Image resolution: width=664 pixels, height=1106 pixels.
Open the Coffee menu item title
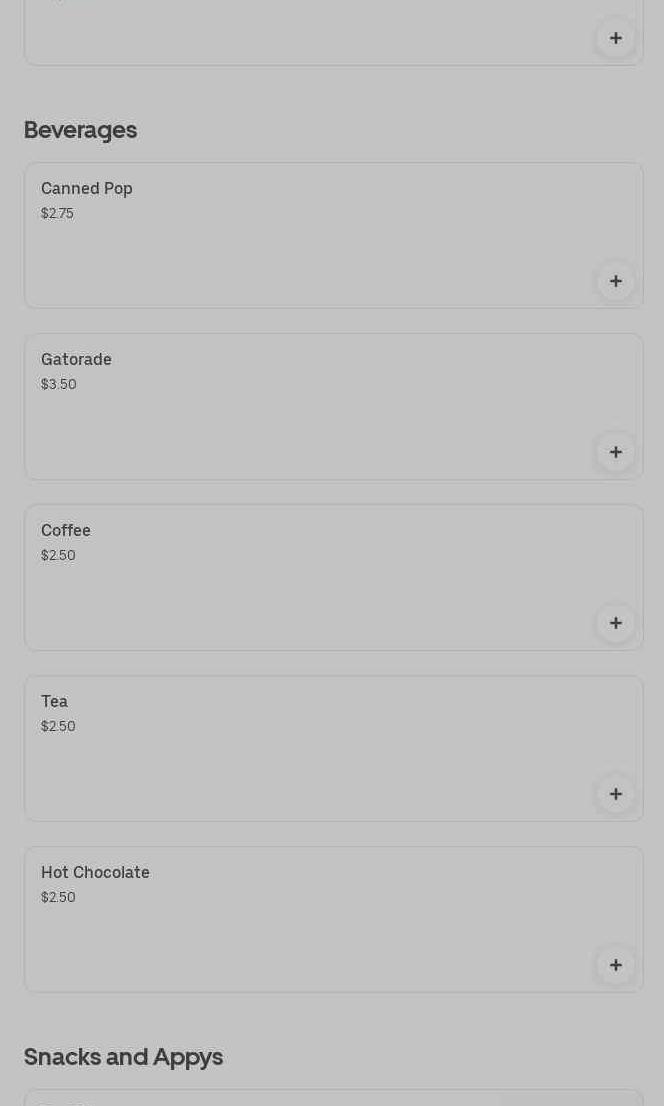tap(66, 531)
